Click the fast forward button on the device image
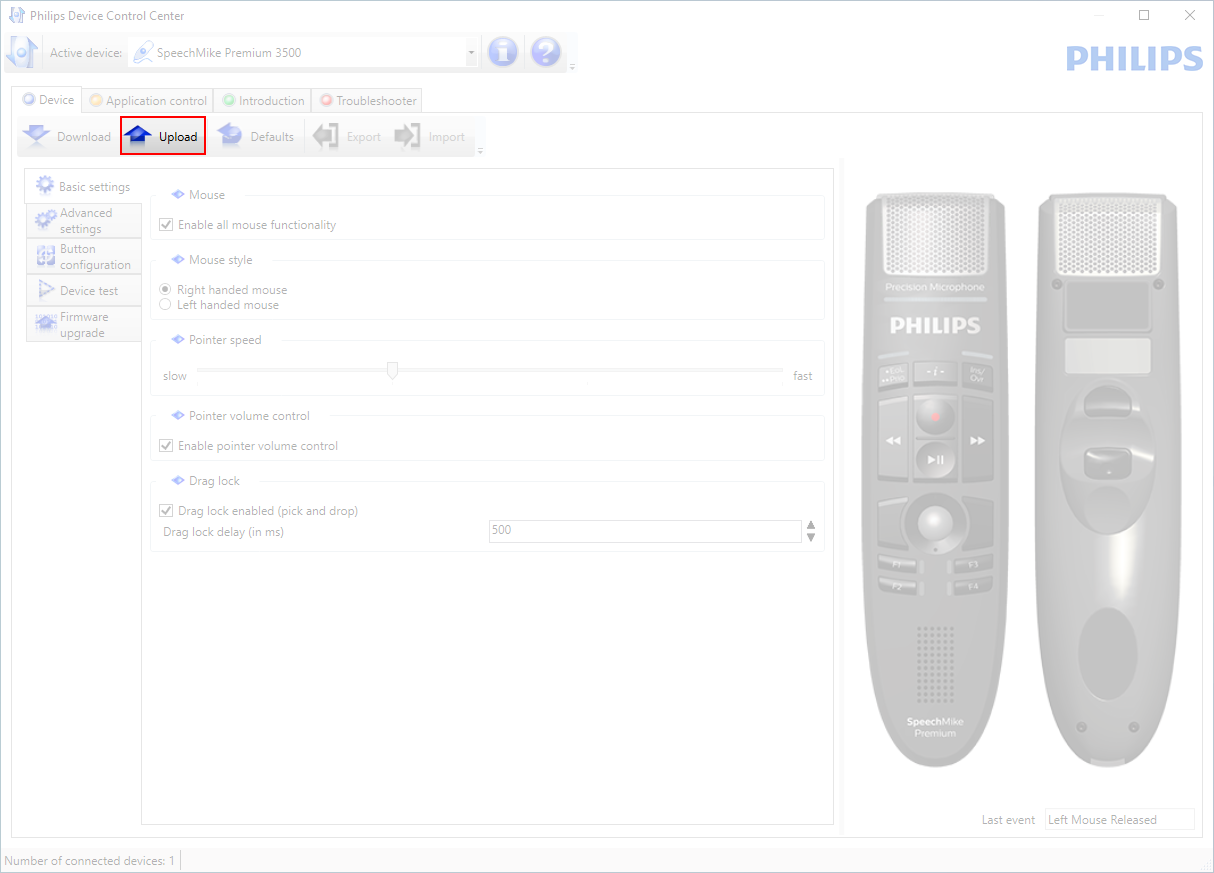 (977, 439)
